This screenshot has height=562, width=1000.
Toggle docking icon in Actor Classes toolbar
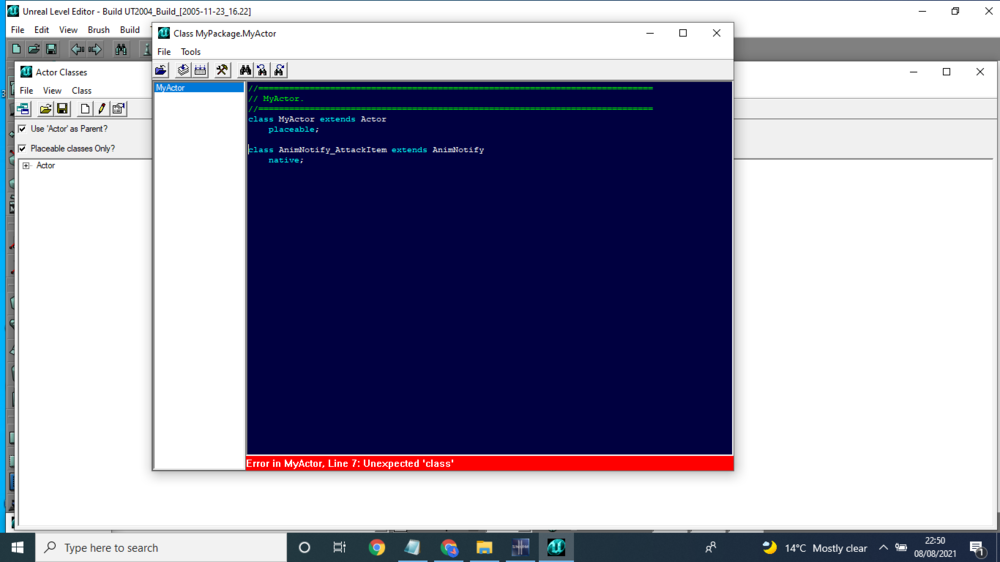click(24, 109)
